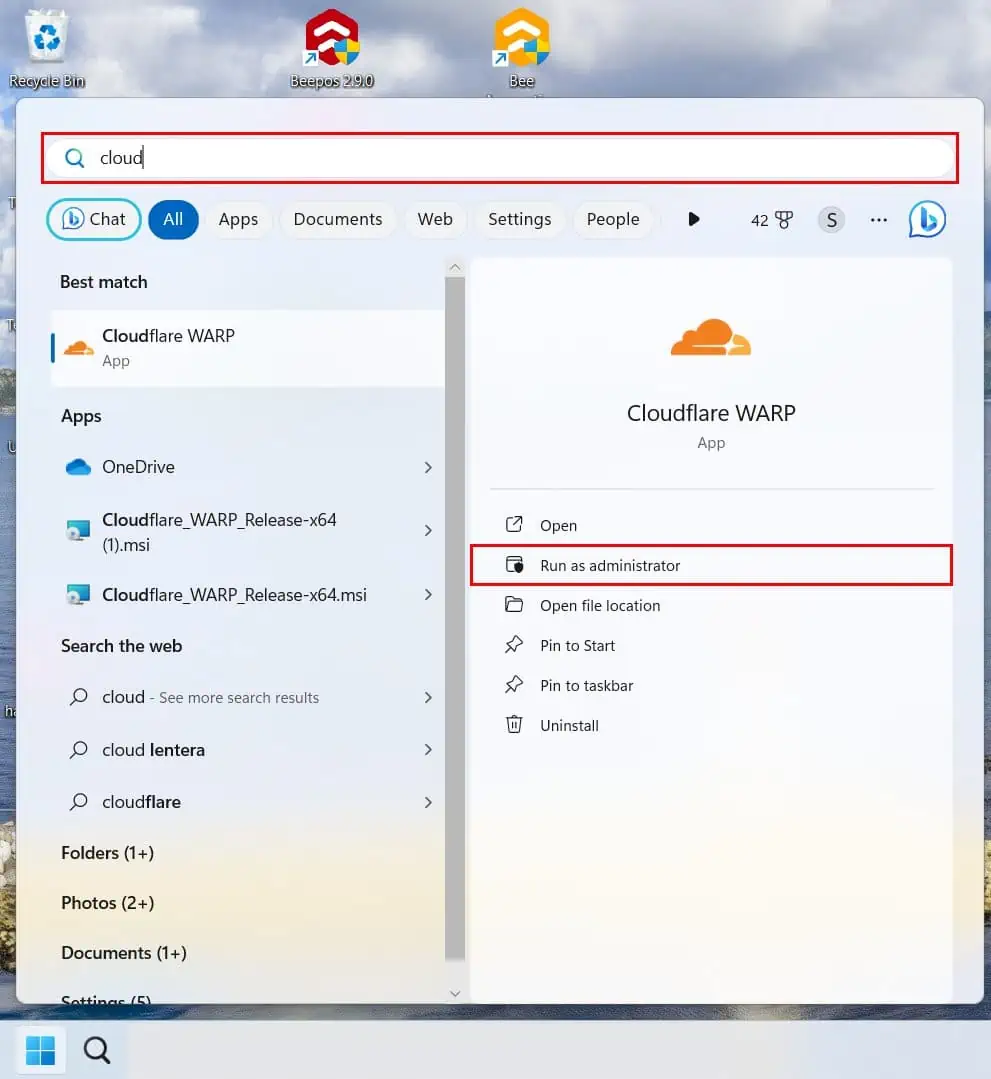Viewport: 991px width, 1079px height.
Task: Expand the OneDrive result chevron
Action: pos(428,467)
